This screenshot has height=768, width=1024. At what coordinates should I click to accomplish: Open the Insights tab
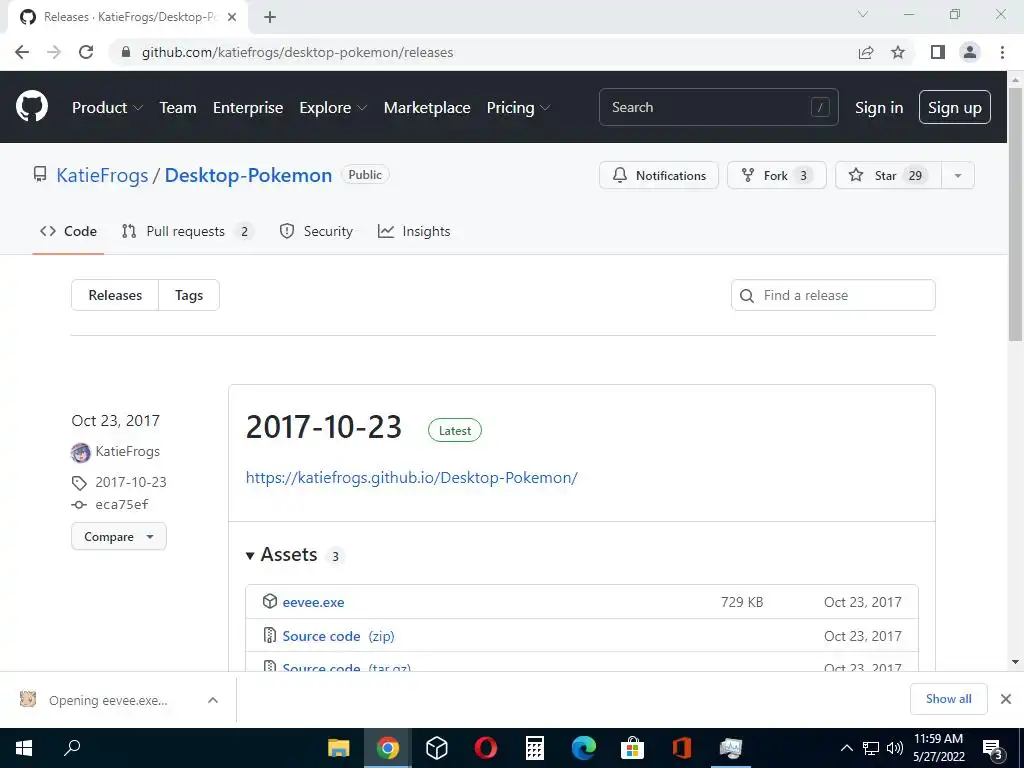414,231
